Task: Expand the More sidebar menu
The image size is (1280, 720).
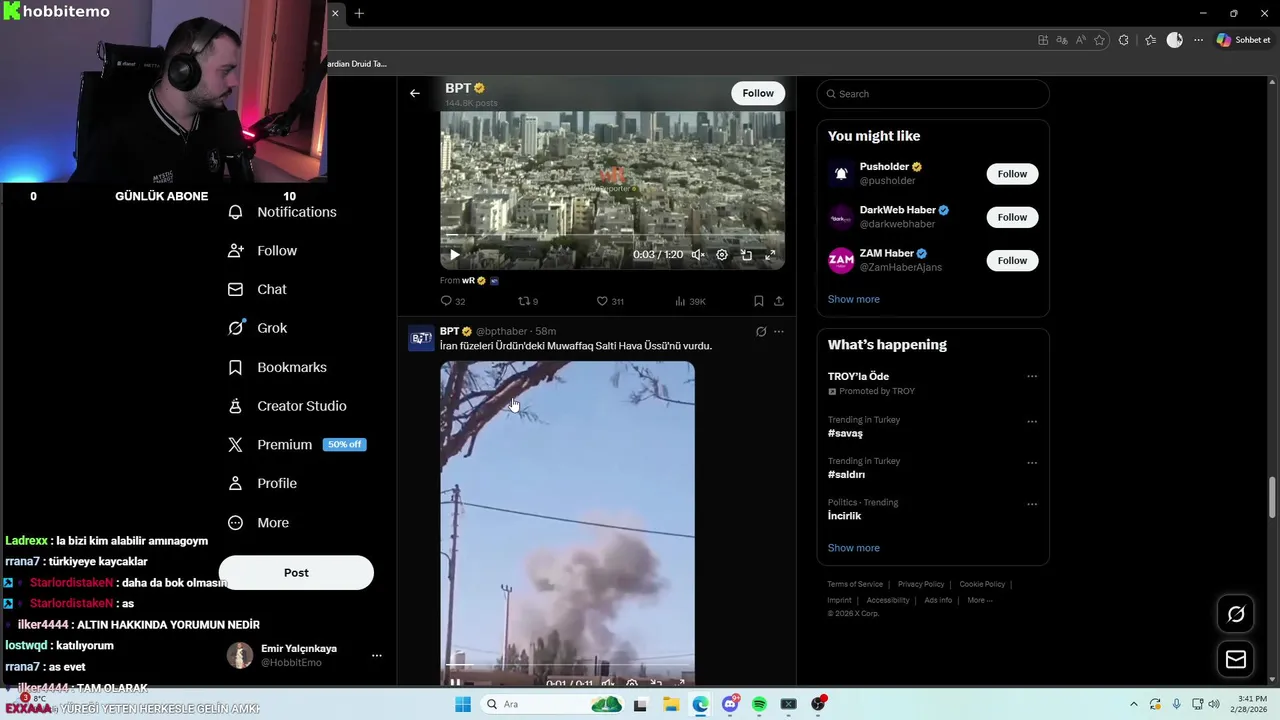Action: coord(258,523)
